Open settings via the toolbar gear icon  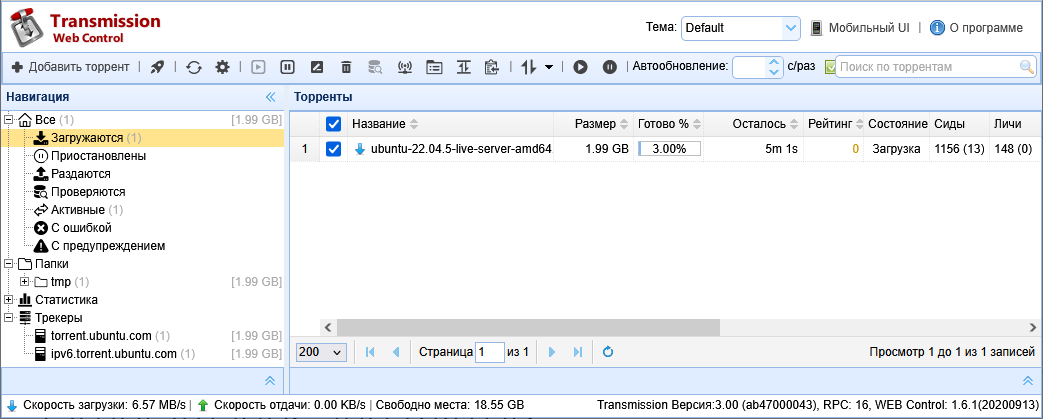click(222, 67)
